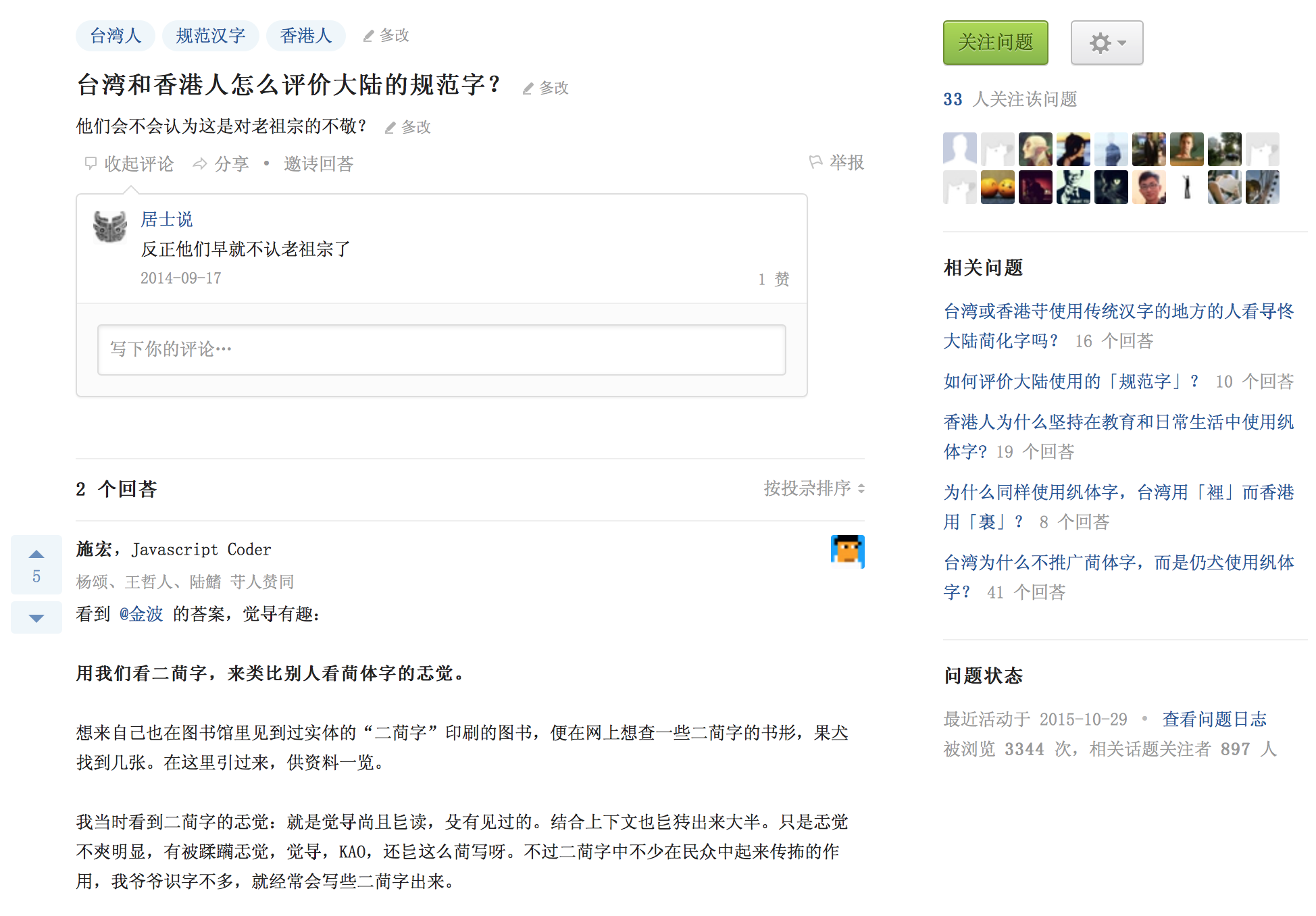This screenshot has width=1316, height=916.
Task: Click the share icon next to the question
Action: (199, 163)
